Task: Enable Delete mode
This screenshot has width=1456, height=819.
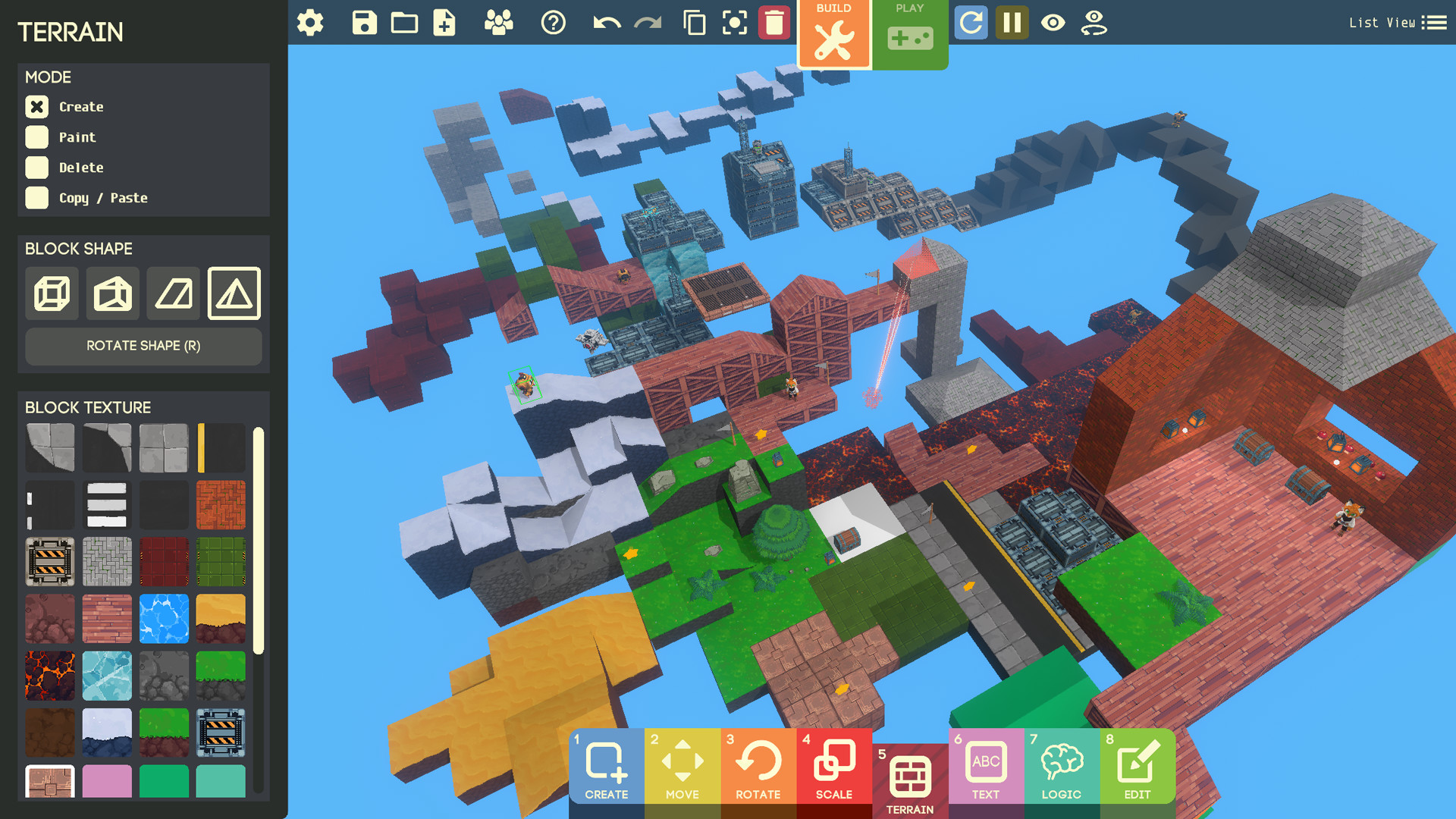Action: click(x=35, y=167)
